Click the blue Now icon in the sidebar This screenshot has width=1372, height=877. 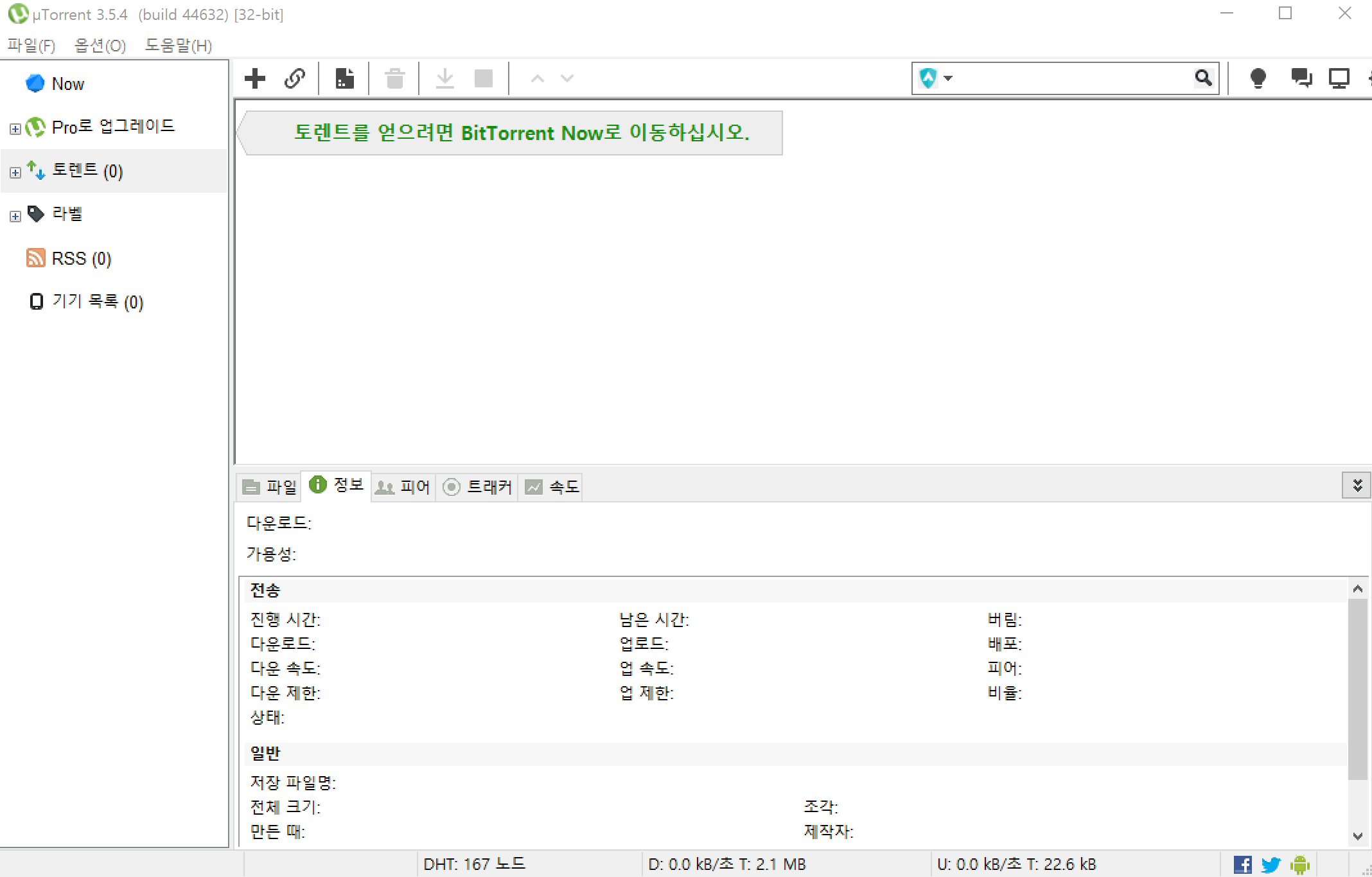(x=35, y=84)
